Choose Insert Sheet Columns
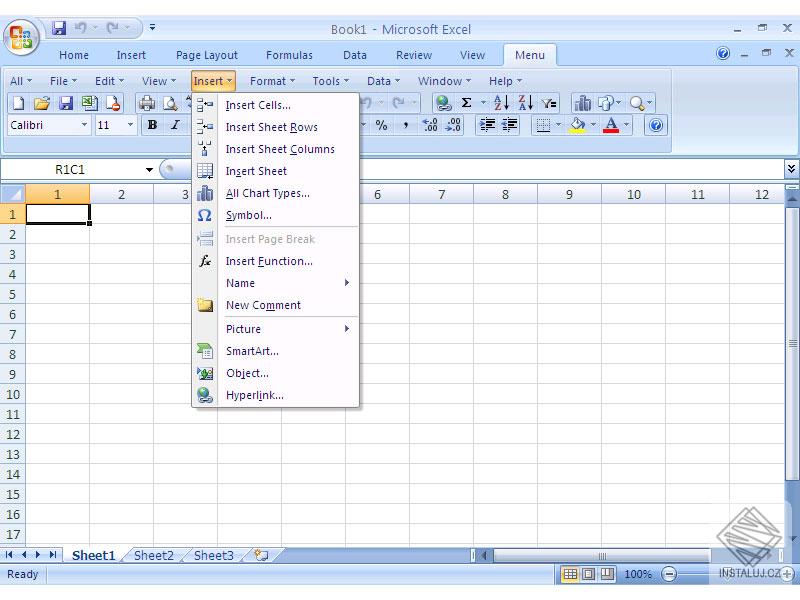This screenshot has height=600, width=800. 276,149
